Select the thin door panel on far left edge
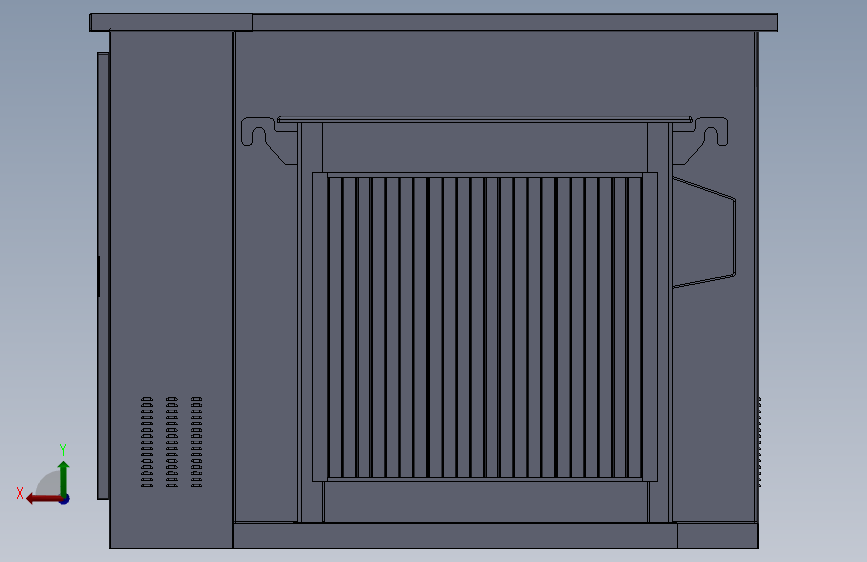This screenshot has height=562, width=867. click(x=103, y=276)
